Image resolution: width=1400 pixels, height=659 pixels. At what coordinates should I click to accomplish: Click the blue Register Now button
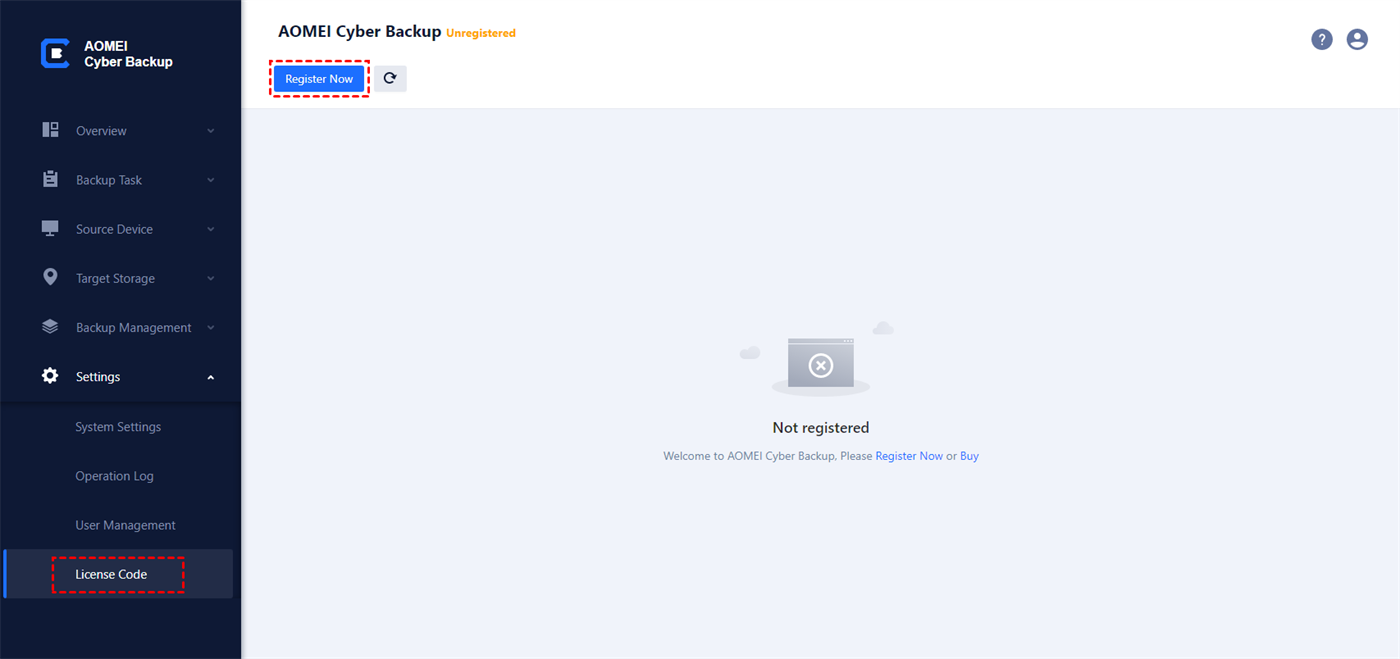coord(319,78)
